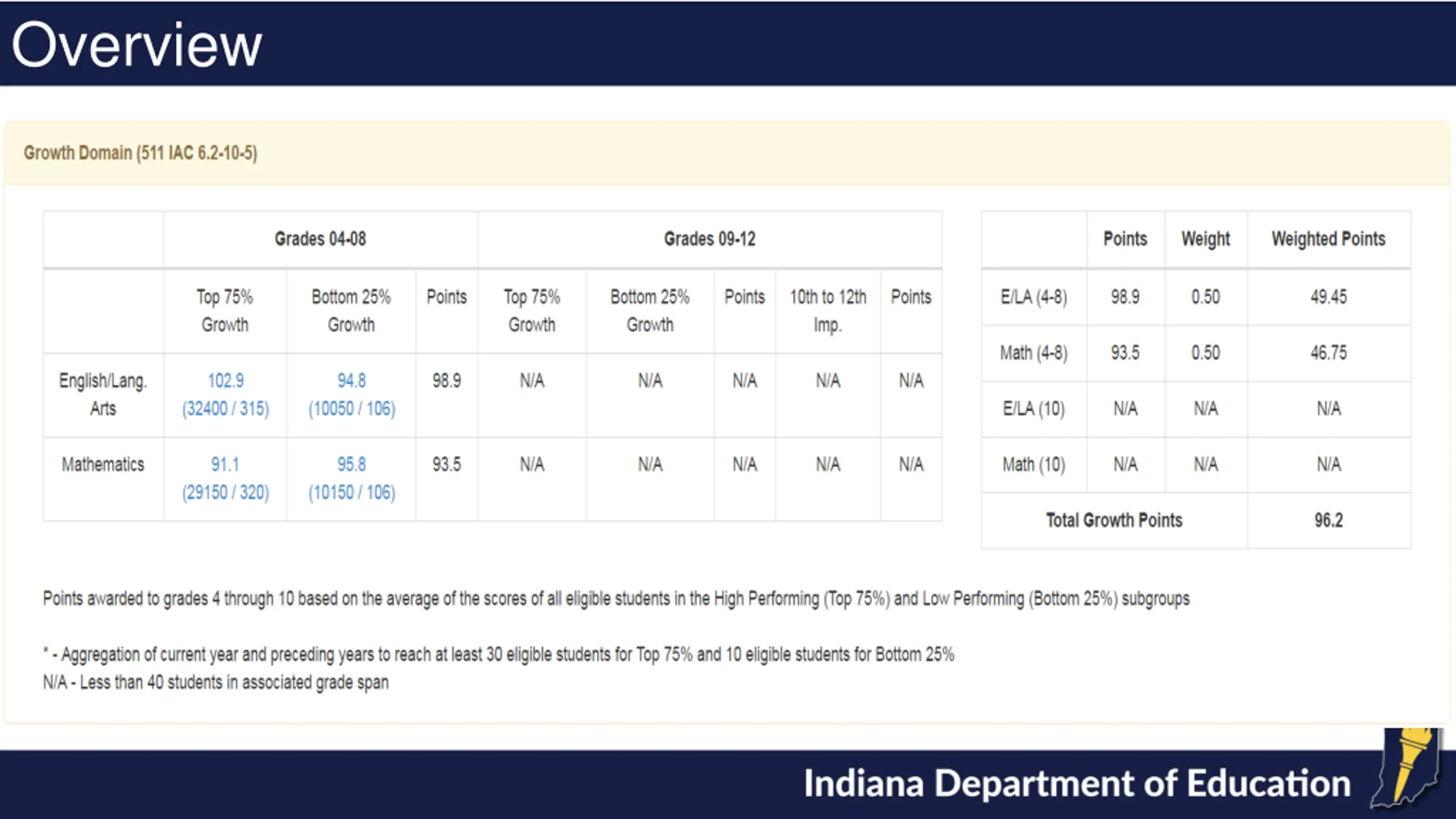The width and height of the screenshot is (1456, 819).
Task: Click the 10th to 12th Imp. header
Action: pyautogui.click(x=828, y=311)
